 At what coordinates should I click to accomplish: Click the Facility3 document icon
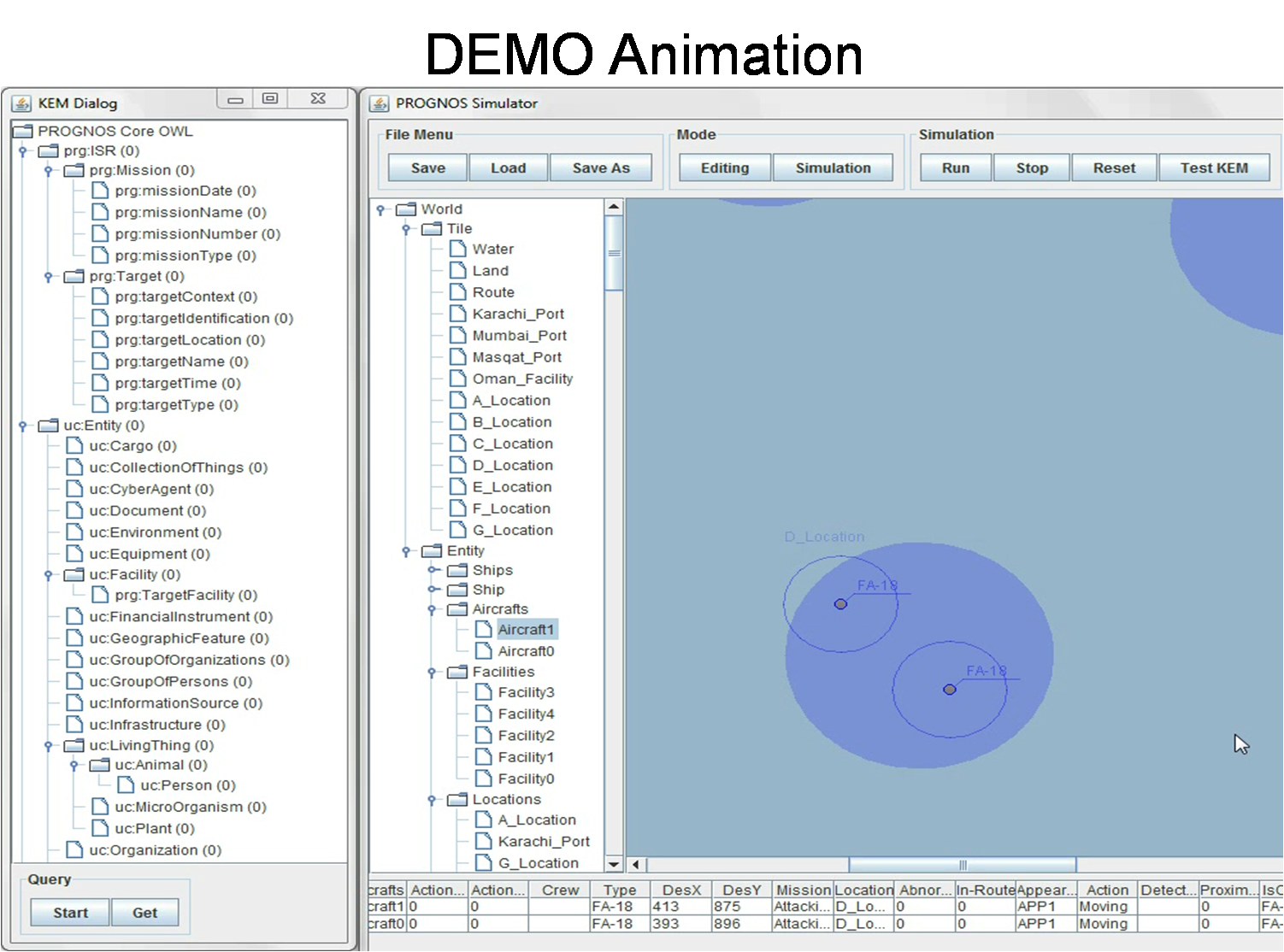click(484, 691)
